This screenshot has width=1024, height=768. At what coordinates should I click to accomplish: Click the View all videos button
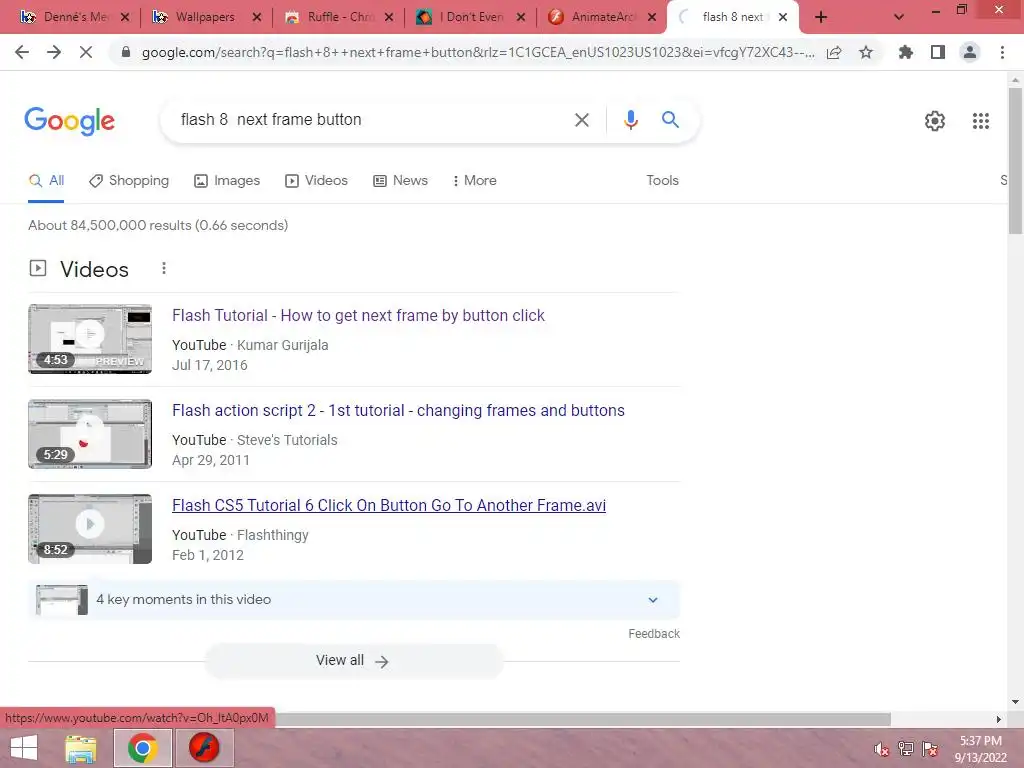pyautogui.click(x=353, y=661)
